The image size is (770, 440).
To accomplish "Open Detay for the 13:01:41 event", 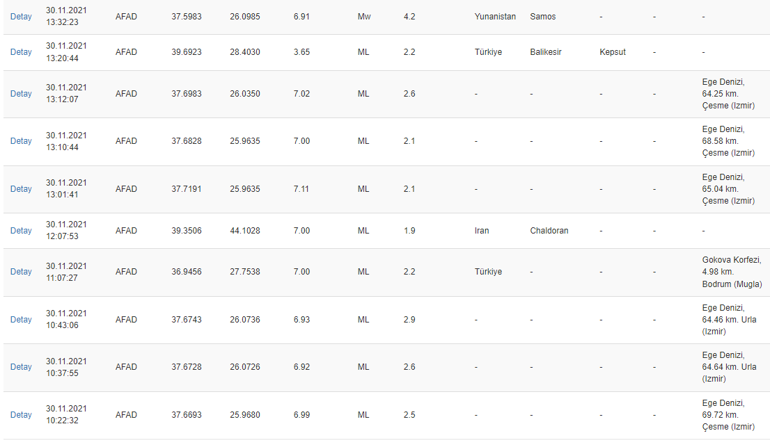I will click(x=21, y=189).
